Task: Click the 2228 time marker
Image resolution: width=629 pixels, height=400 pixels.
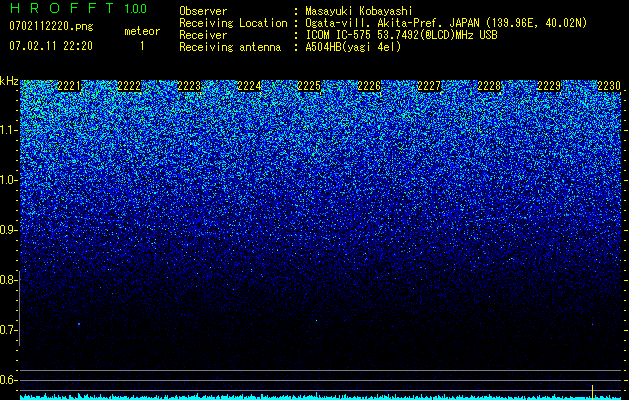Action: pos(489,86)
